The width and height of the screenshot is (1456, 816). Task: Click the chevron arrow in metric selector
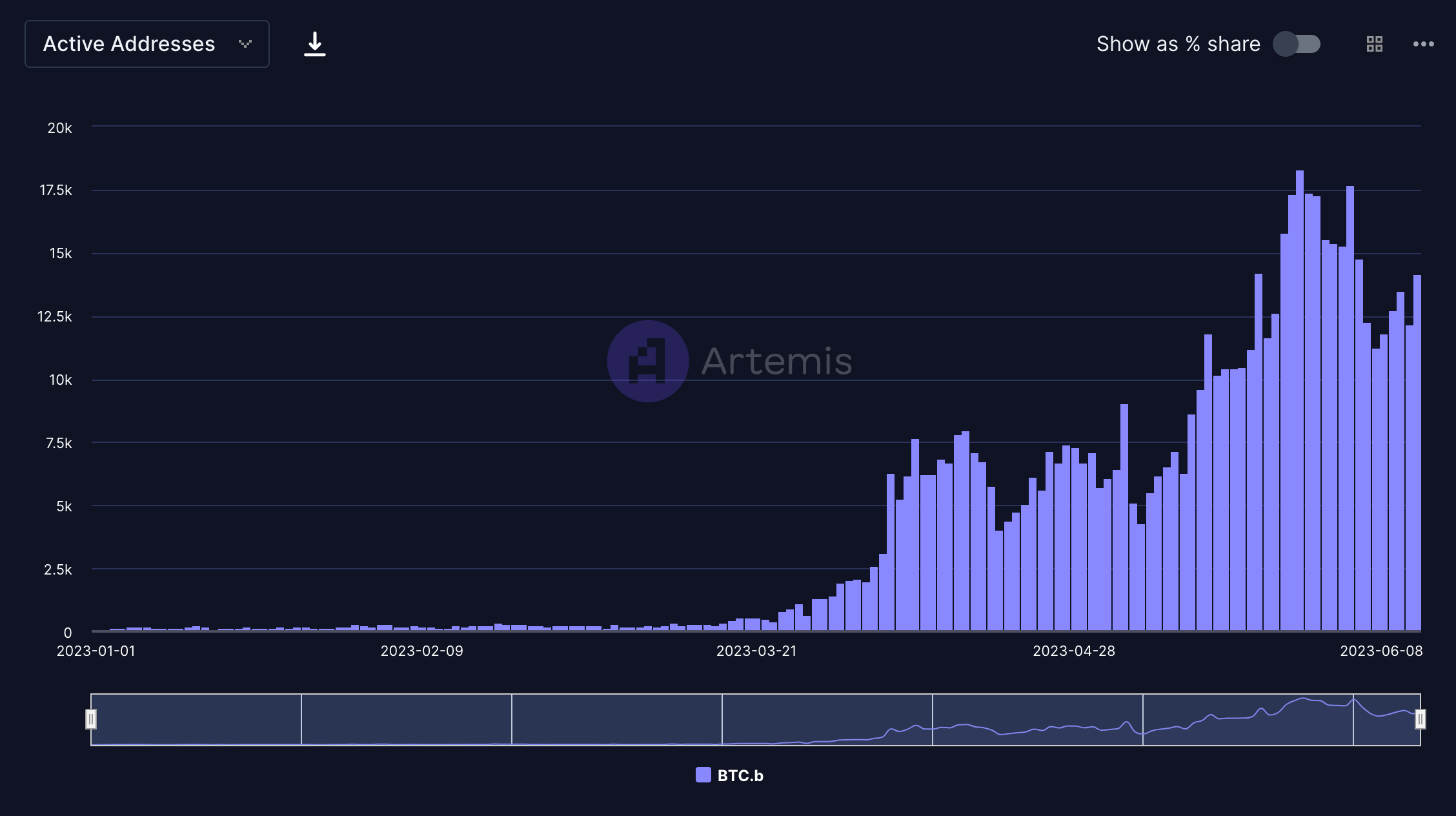pos(245,44)
